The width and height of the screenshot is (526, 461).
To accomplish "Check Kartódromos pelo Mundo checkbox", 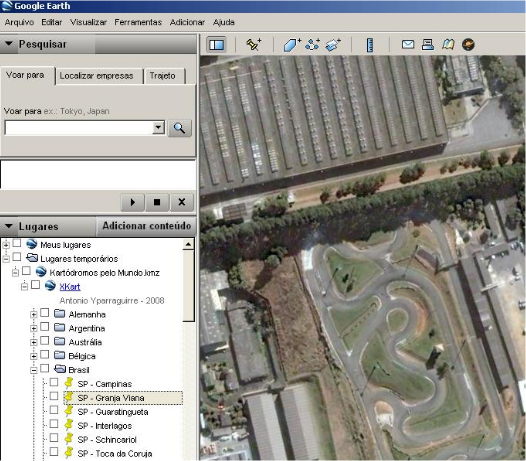I will (26, 271).
